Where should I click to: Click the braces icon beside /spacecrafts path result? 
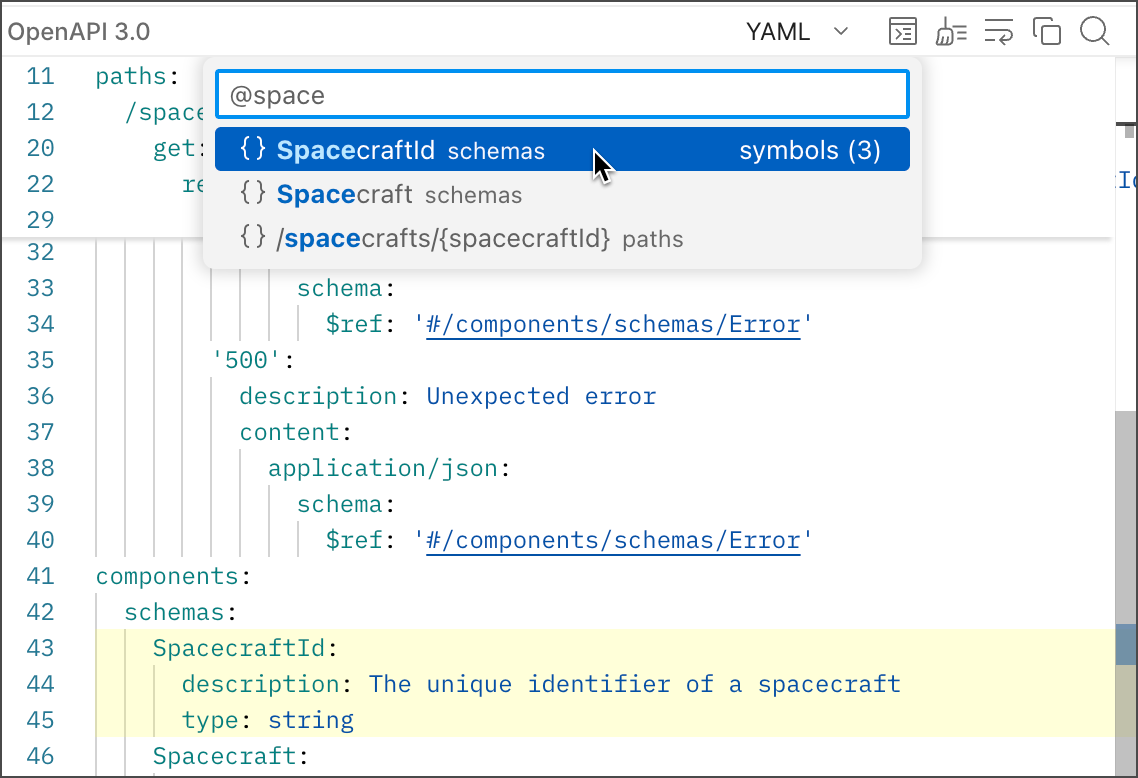(x=253, y=237)
